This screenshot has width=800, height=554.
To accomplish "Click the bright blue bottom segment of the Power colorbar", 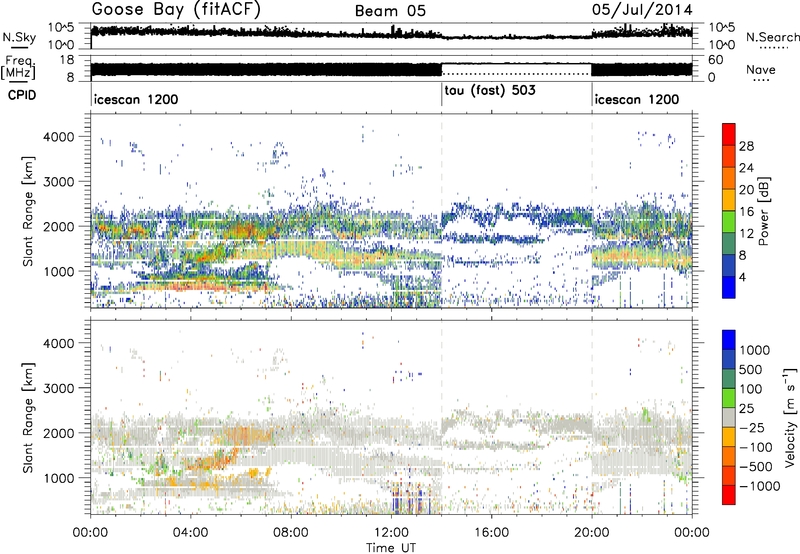I will tap(729, 287).
